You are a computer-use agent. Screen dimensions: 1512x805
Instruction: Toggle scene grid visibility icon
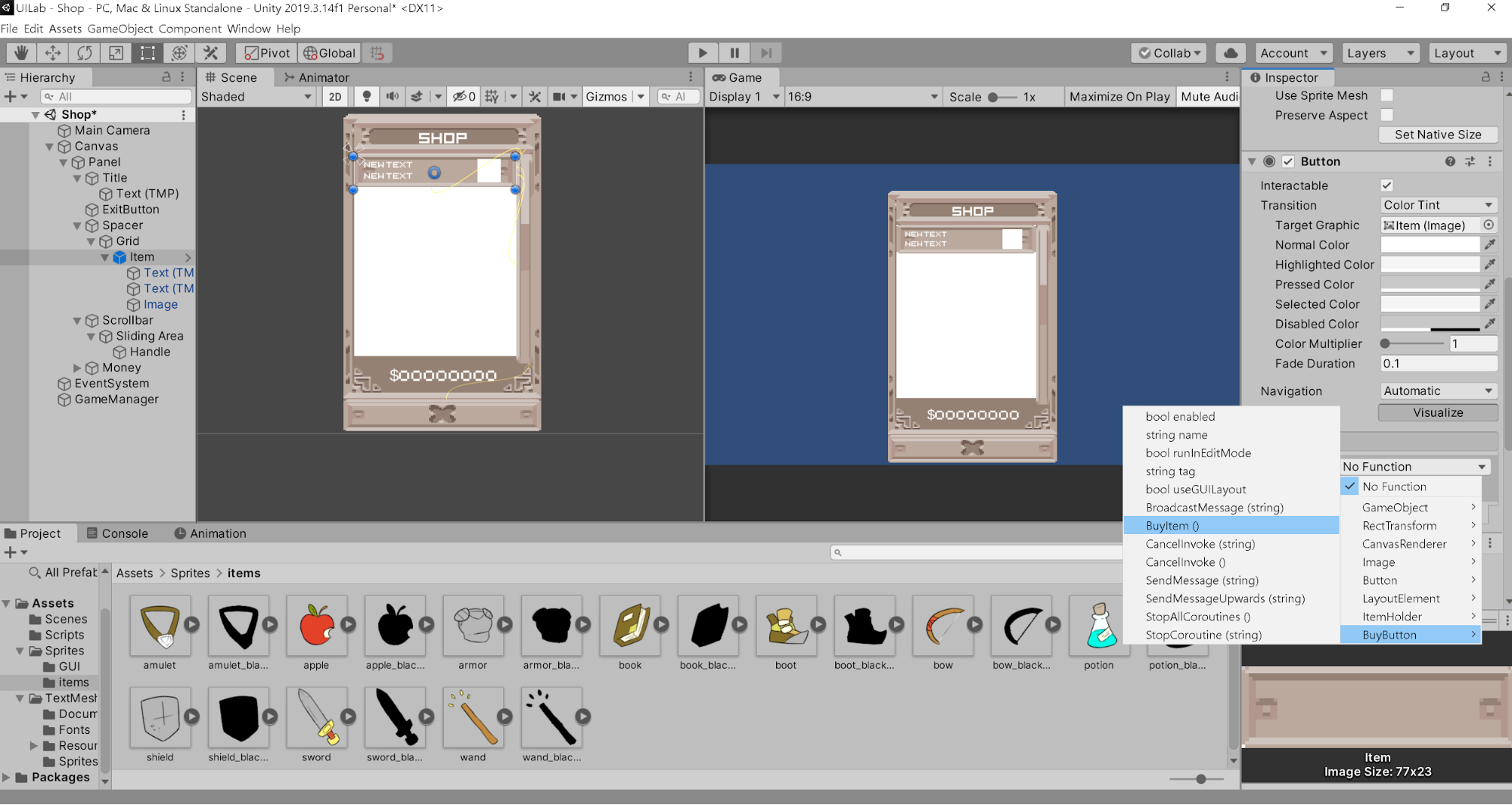(x=492, y=97)
